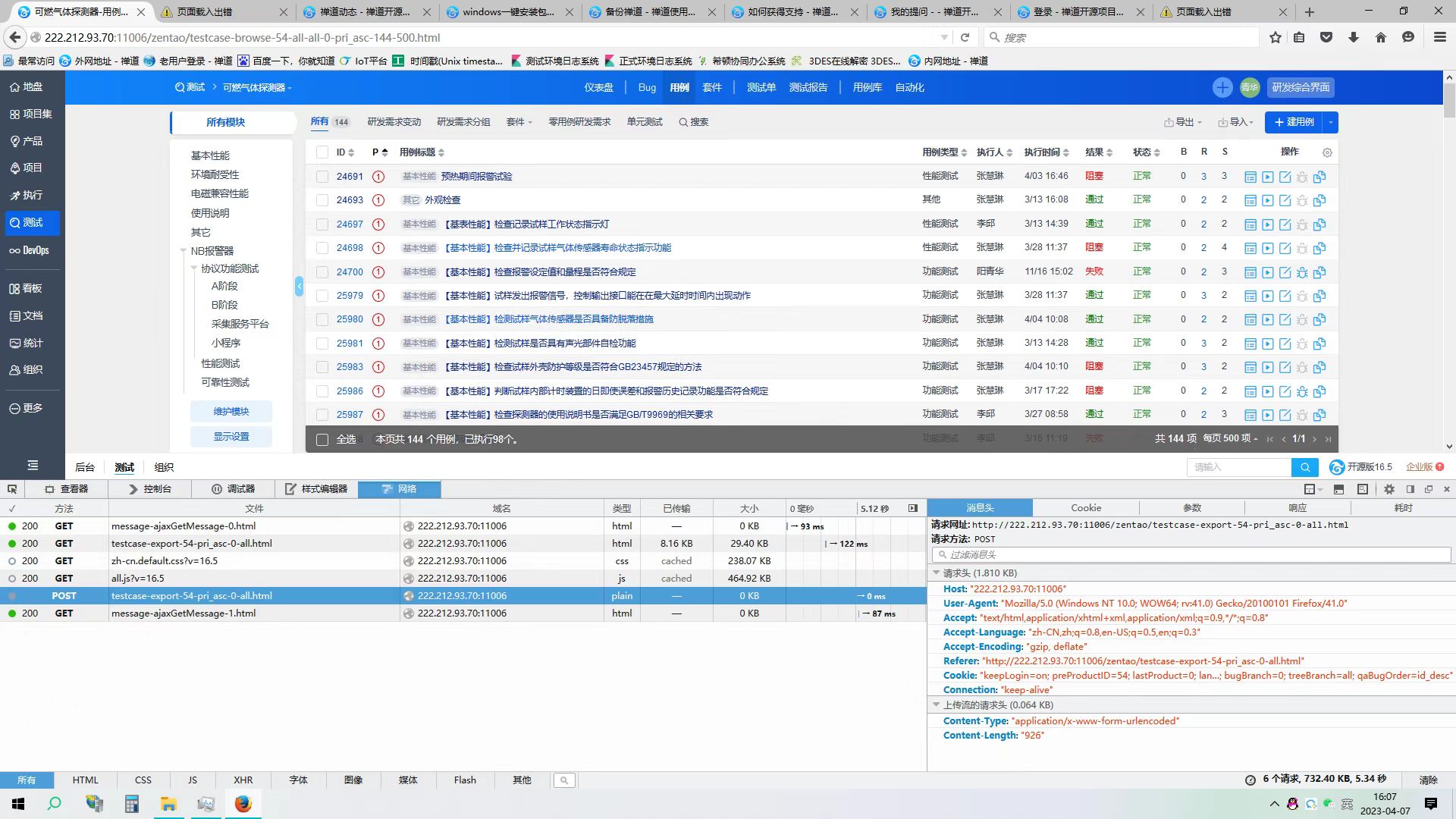
Task: Open Firefox in the Windows taskbar
Action: coord(243,804)
